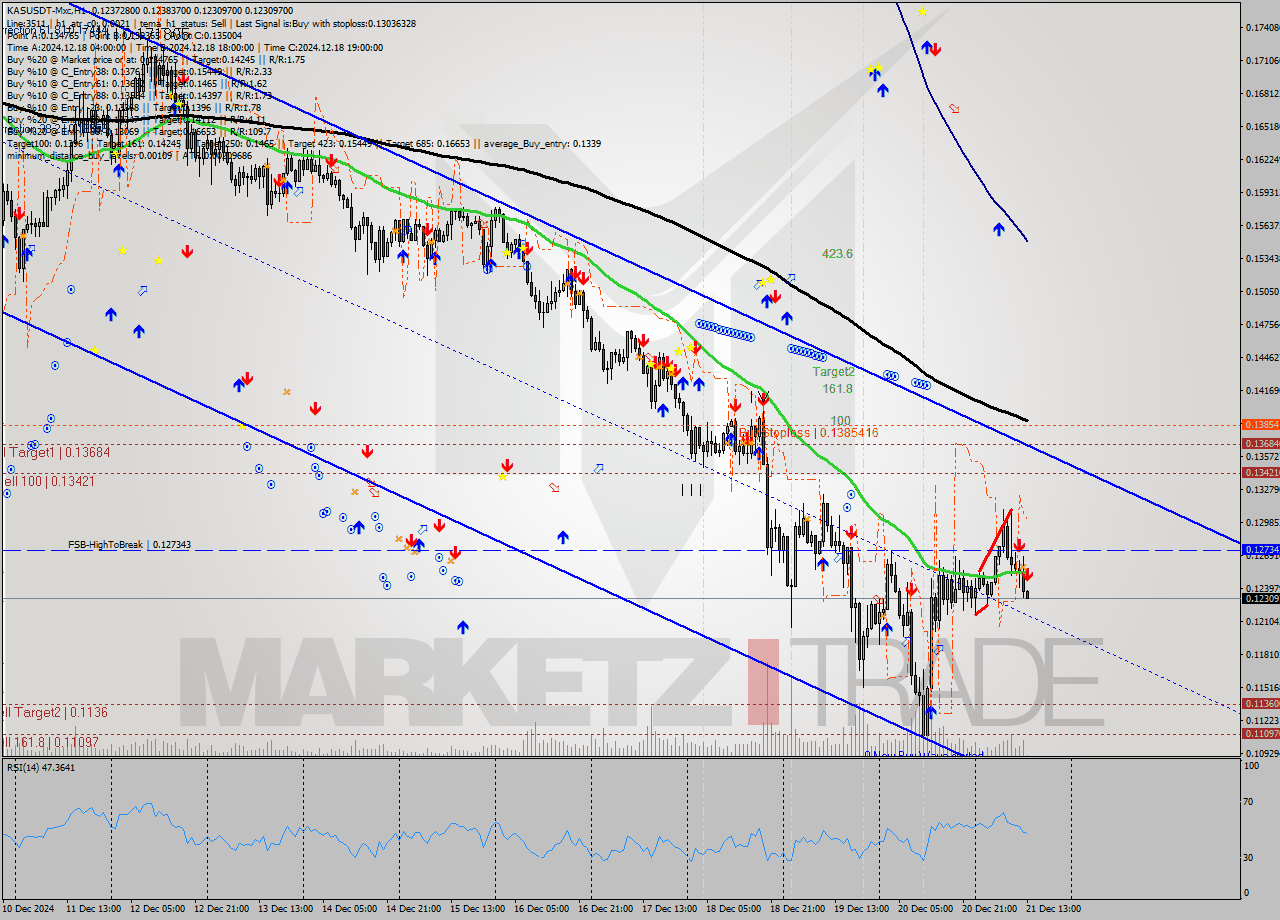Click the green Target2 label on chart
The height and width of the screenshot is (920, 1280).
click(833, 371)
